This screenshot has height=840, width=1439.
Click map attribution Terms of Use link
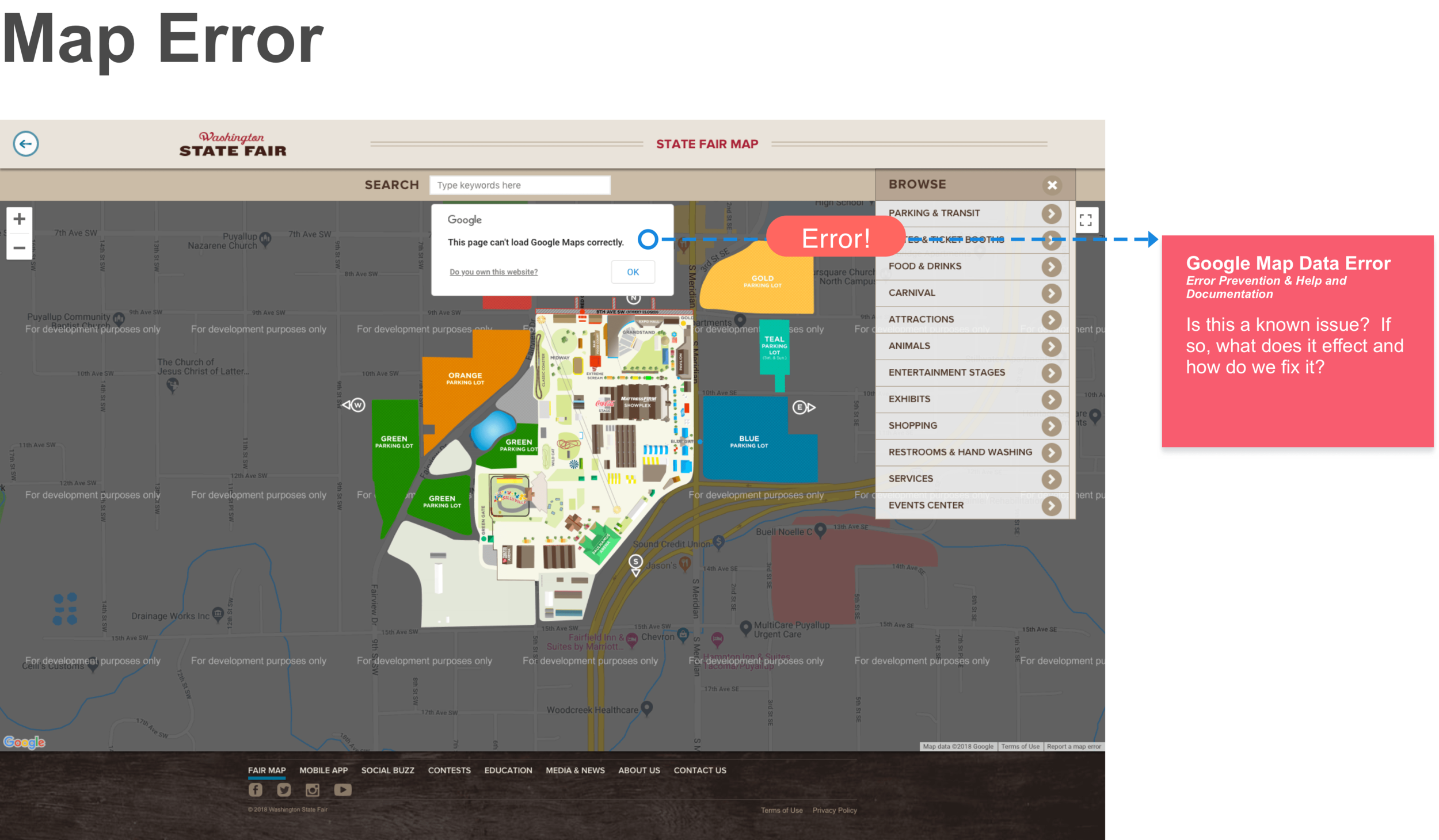(1020, 746)
